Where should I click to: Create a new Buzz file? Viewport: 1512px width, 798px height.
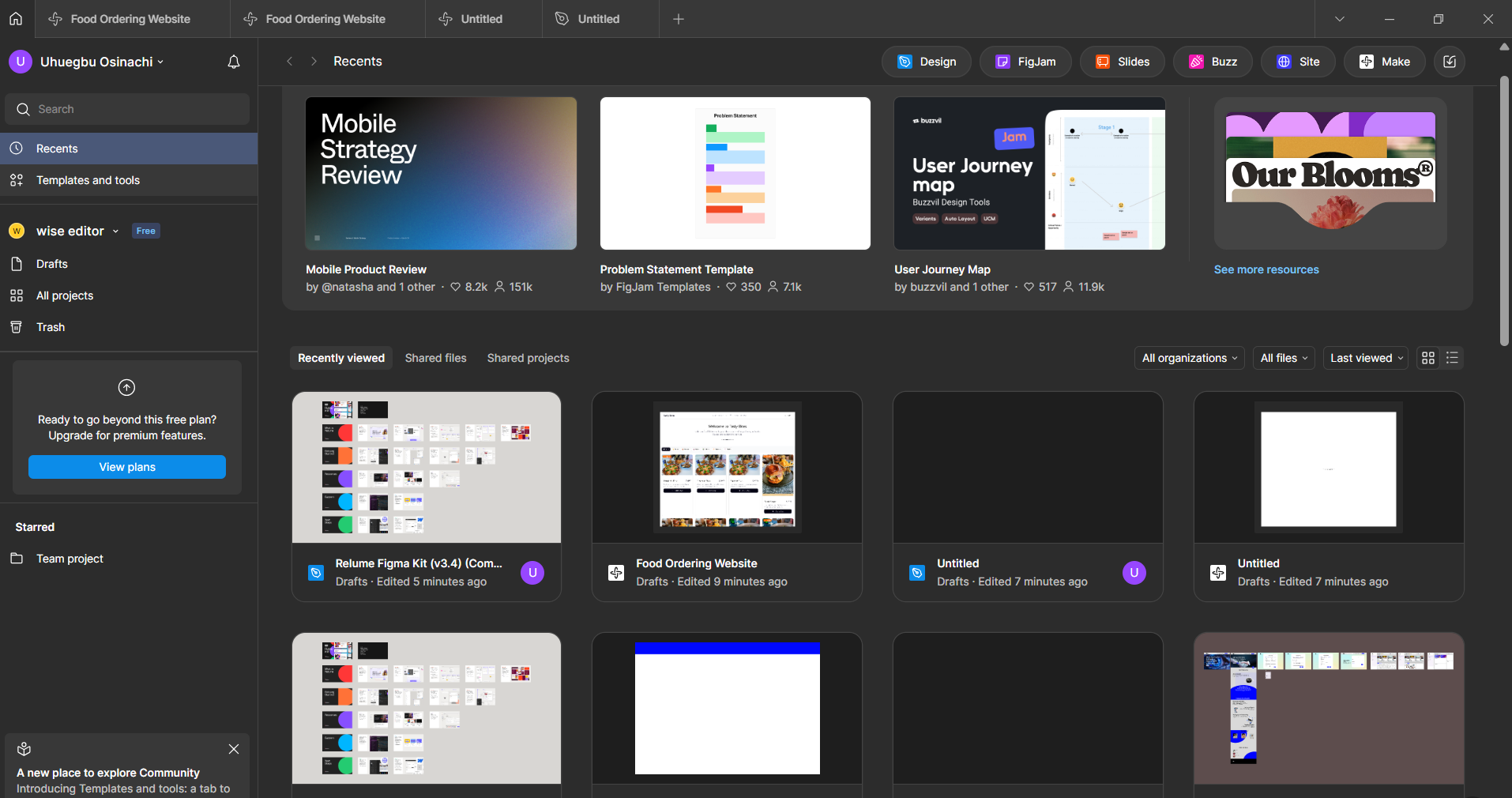(1213, 62)
